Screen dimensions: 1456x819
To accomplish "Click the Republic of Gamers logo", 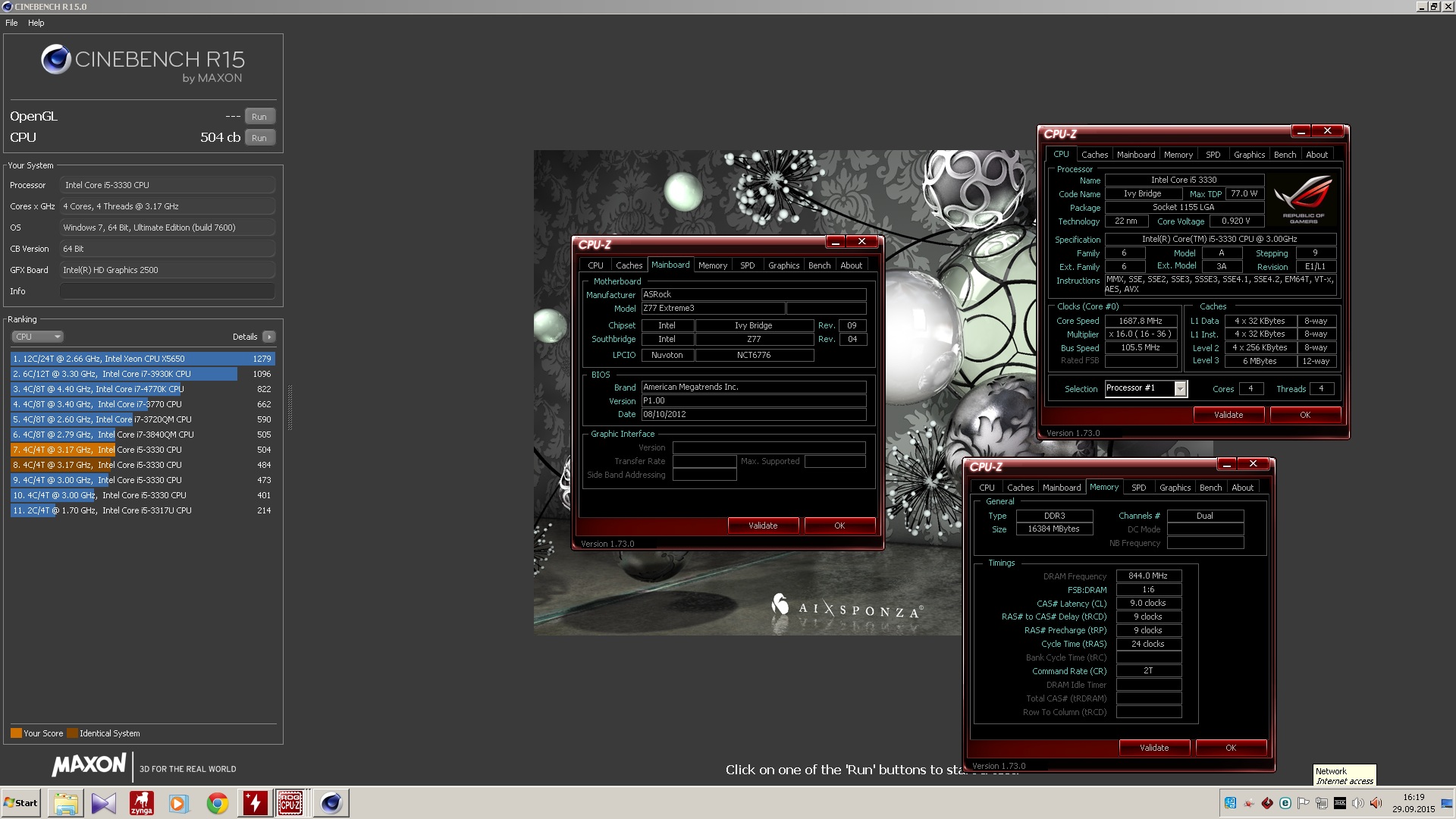I will 1304,199.
